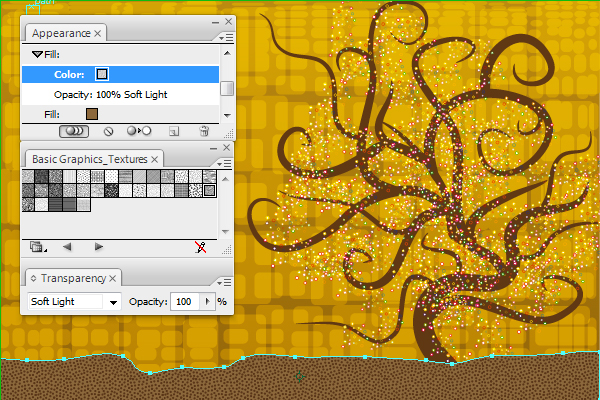Load previous swatch library with left arrow
600x400 pixels.
pyautogui.click(x=67, y=247)
